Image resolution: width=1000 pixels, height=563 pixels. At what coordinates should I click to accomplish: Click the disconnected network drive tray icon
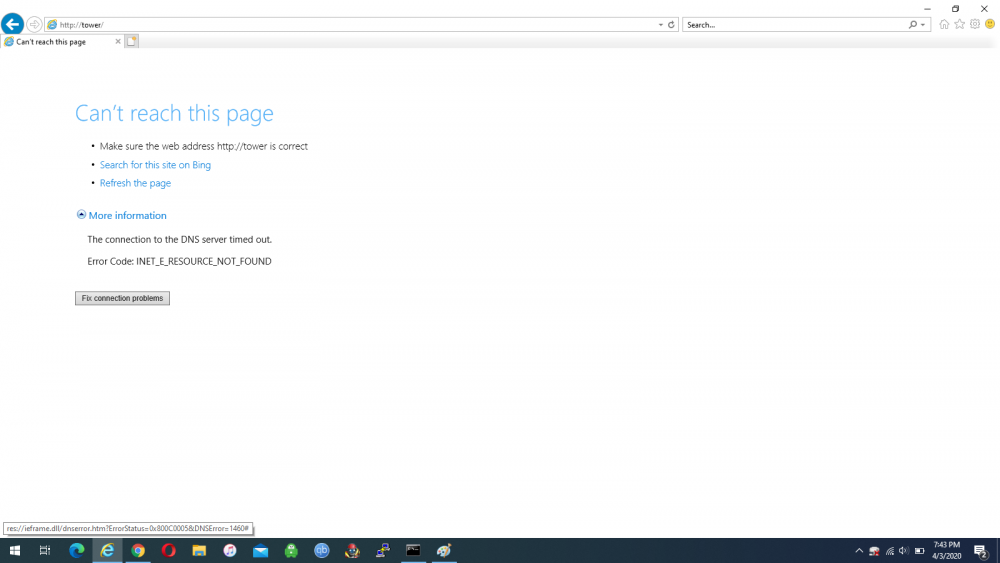(874, 551)
